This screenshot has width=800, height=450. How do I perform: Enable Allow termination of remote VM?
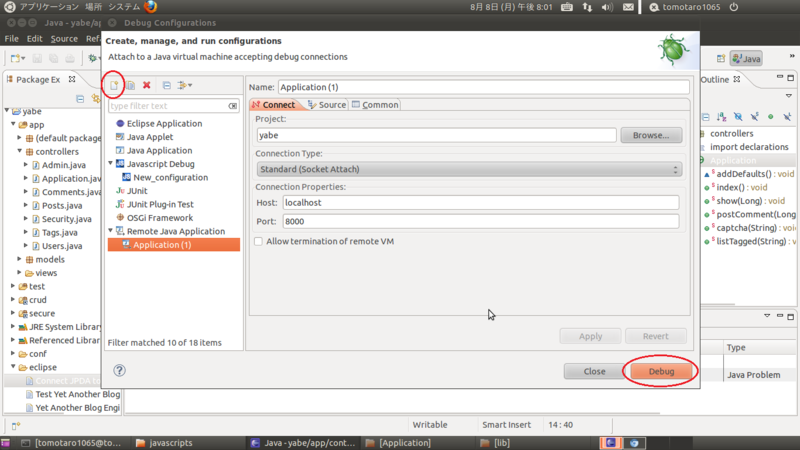(259, 241)
